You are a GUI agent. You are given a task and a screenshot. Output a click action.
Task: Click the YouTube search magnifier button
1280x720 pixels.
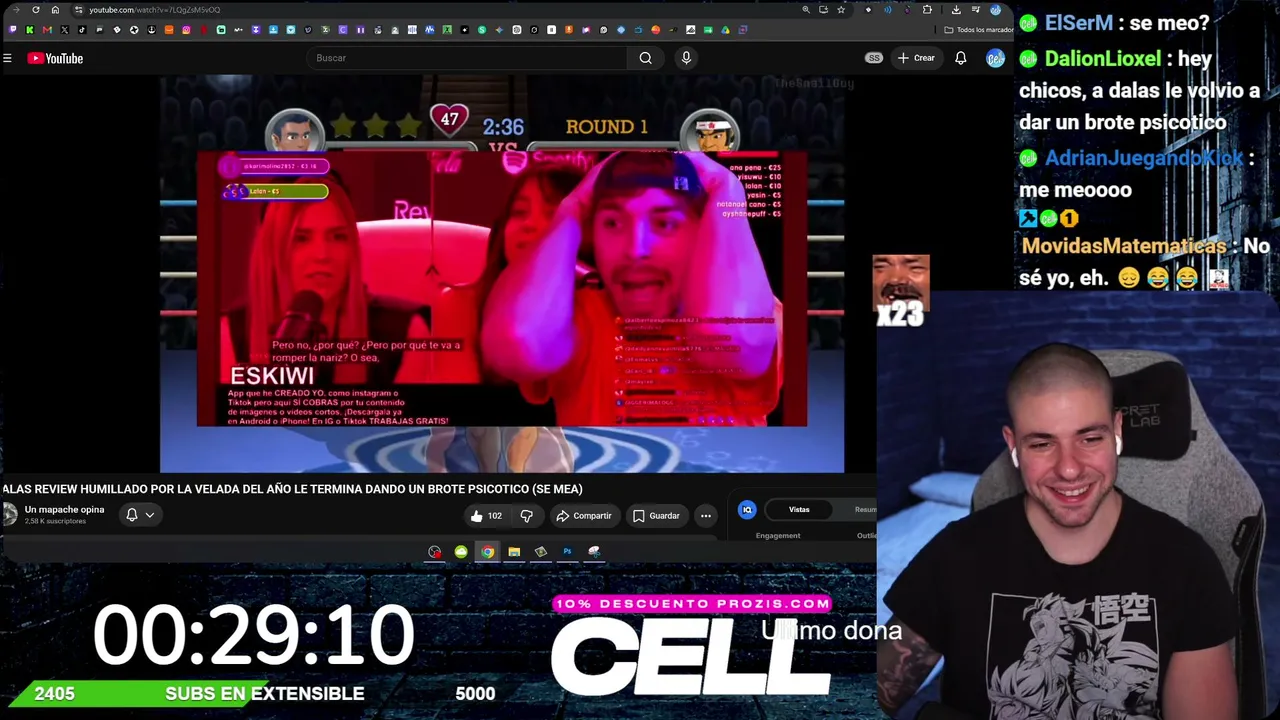click(646, 58)
